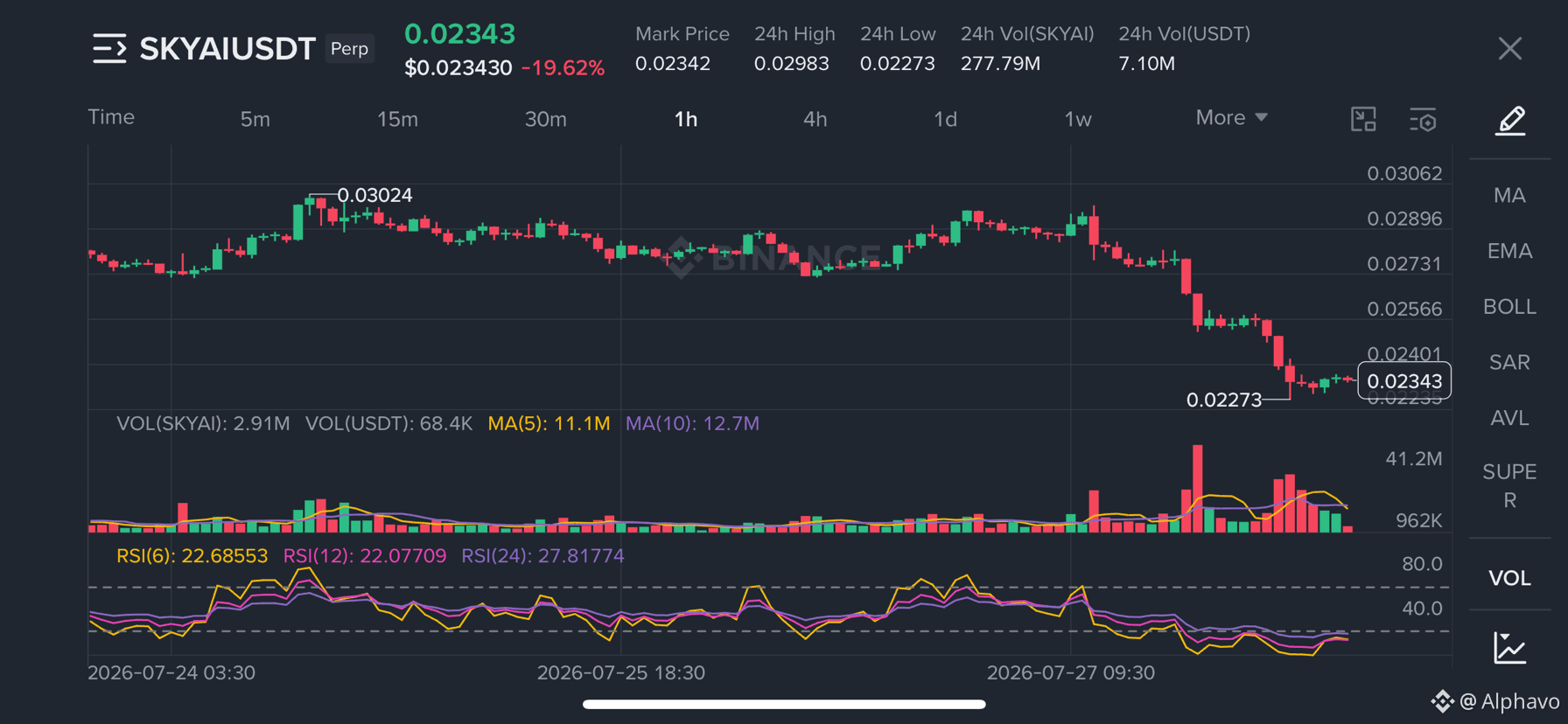The image size is (1568, 724).
Task: Click the MA(10): 12.7M volume label
Action: point(692,423)
